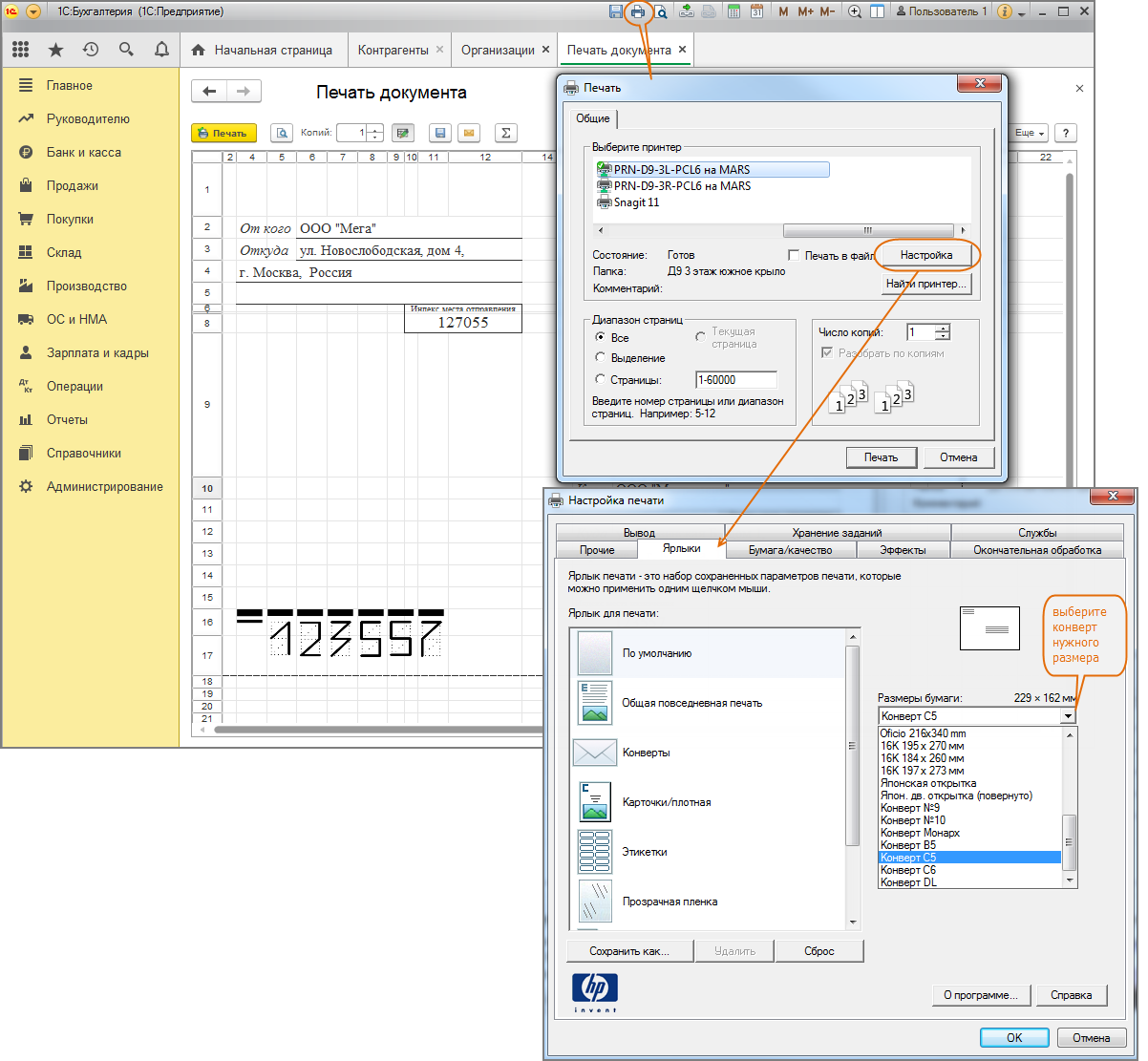1148x1061 pixels.
Task: Open the sections menu grid icon
Action: (21, 50)
